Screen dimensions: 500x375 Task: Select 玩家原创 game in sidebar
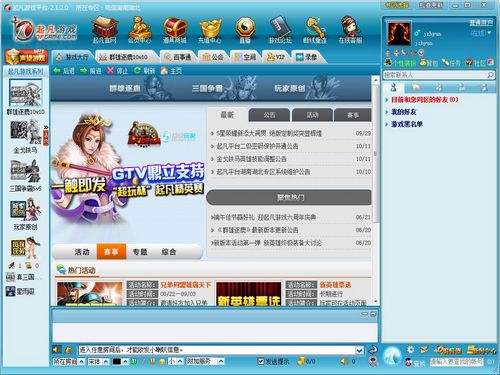click(26, 214)
